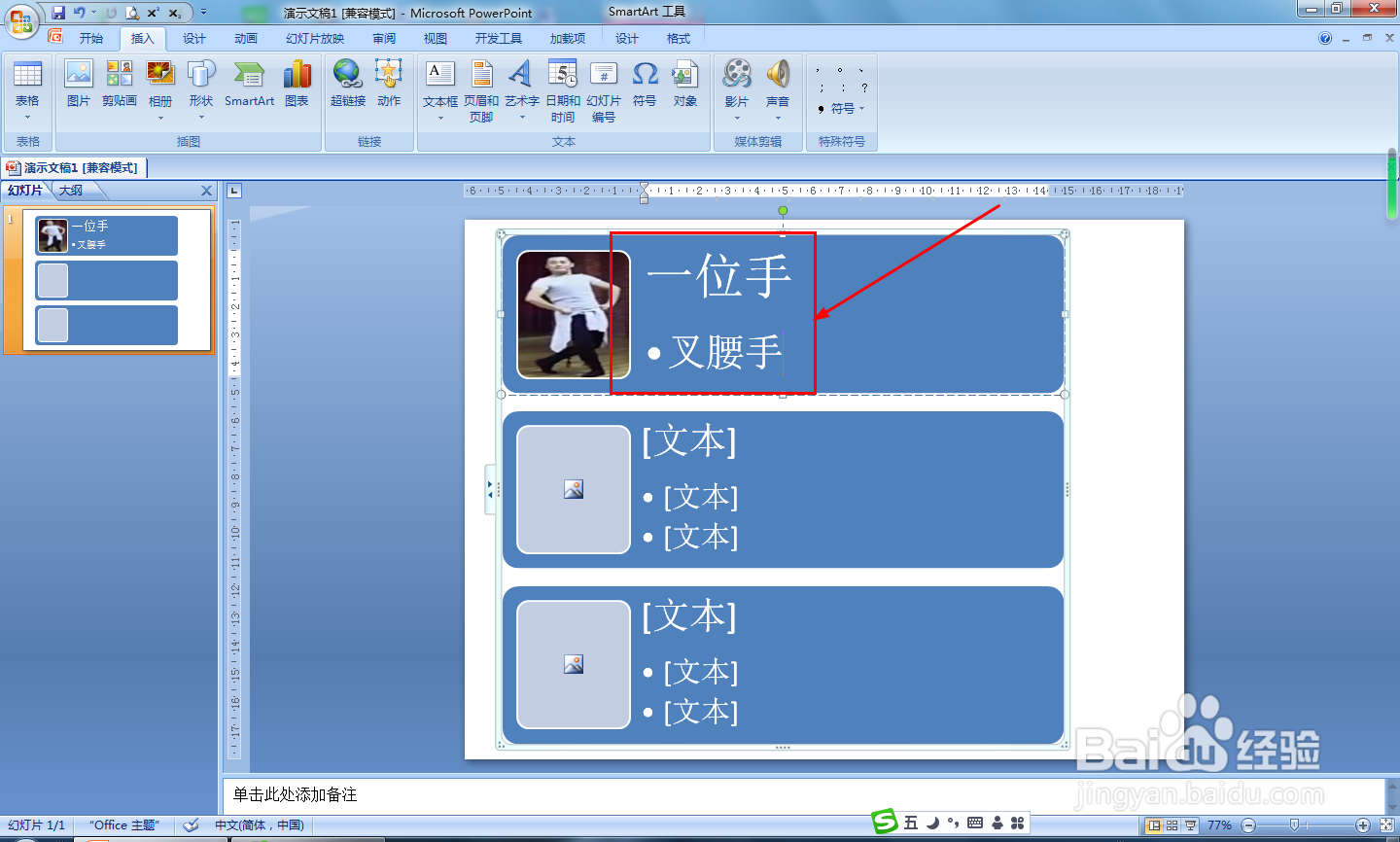This screenshot has width=1400, height=842.
Task: Insert clip art (剪贴画)
Action: 120,84
